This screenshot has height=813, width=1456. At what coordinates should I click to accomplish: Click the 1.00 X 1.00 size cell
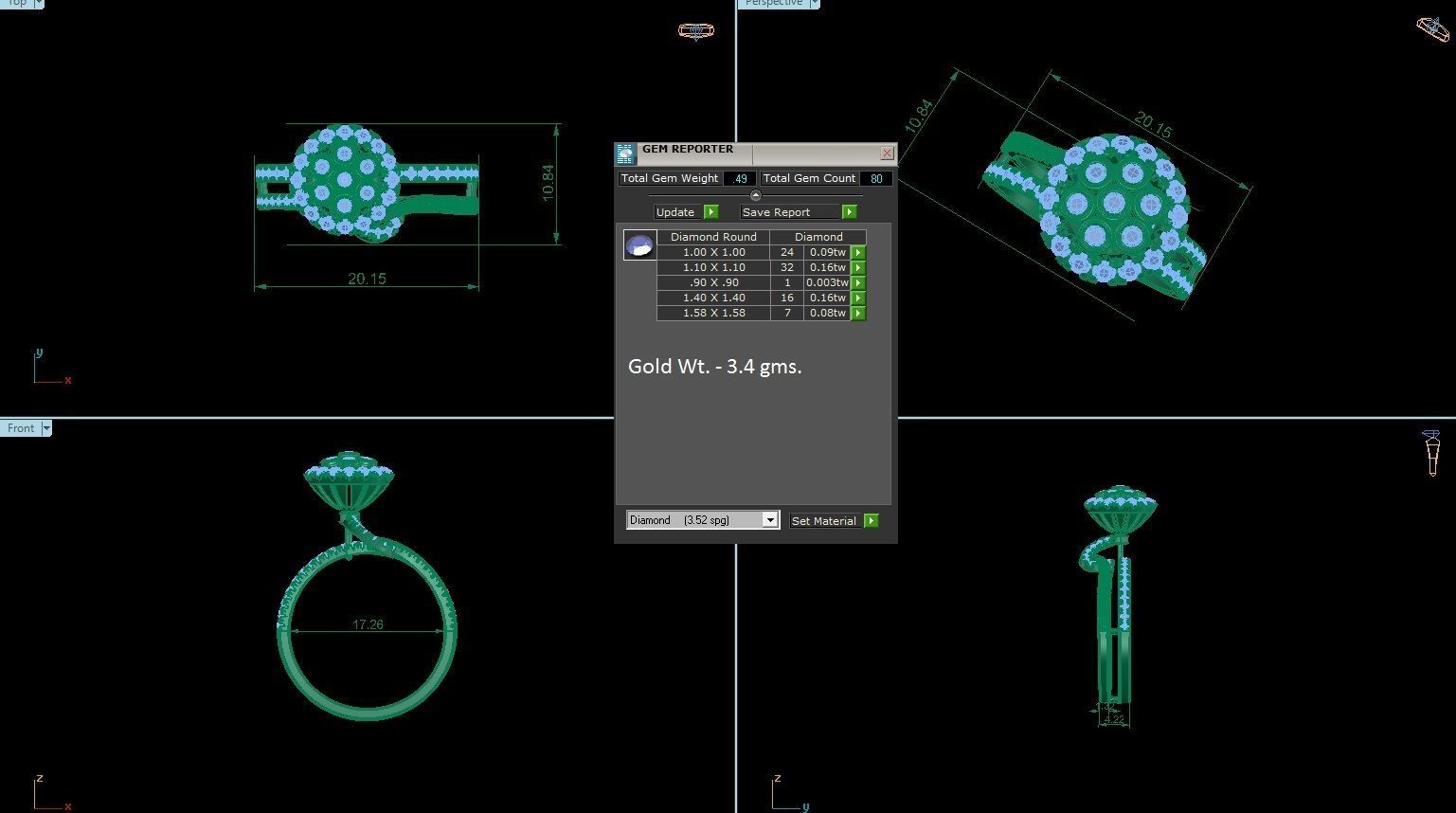(713, 253)
